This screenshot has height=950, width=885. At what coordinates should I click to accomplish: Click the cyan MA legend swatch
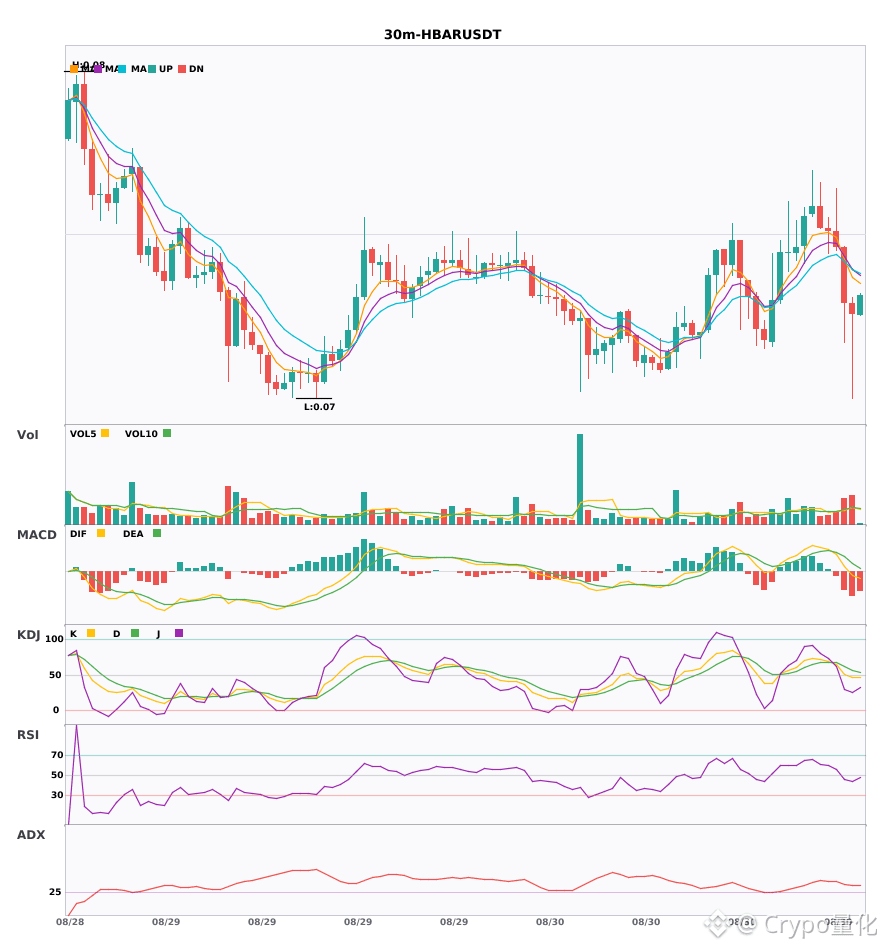pyautogui.click(x=122, y=69)
